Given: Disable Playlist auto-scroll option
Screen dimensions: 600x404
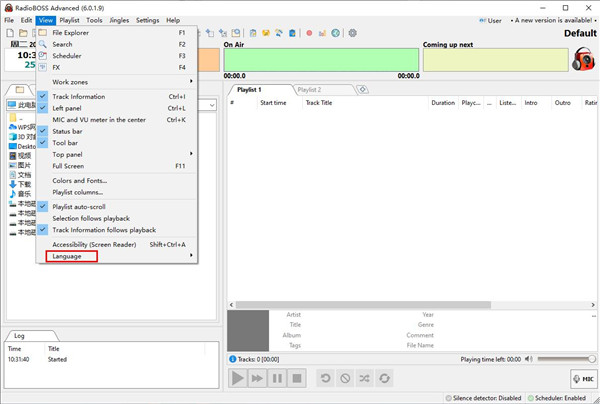Looking at the screenshot, I should click(78, 207).
